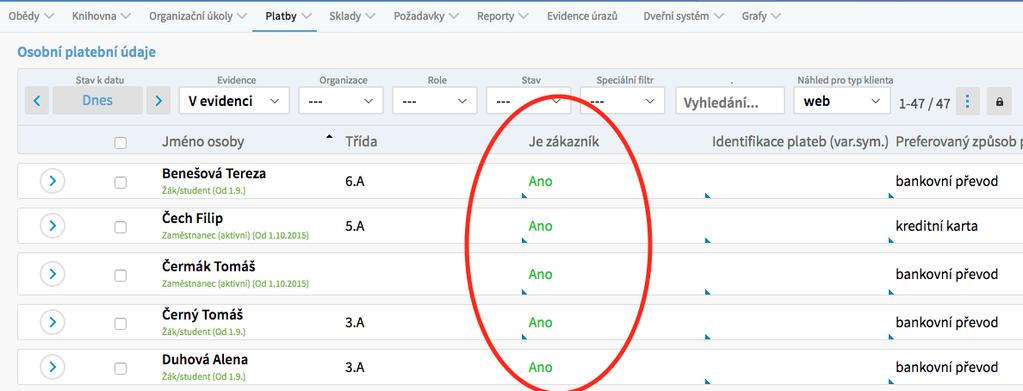Click name Černý Tomáš
The height and width of the screenshot is (391, 1023).
tap(202, 315)
